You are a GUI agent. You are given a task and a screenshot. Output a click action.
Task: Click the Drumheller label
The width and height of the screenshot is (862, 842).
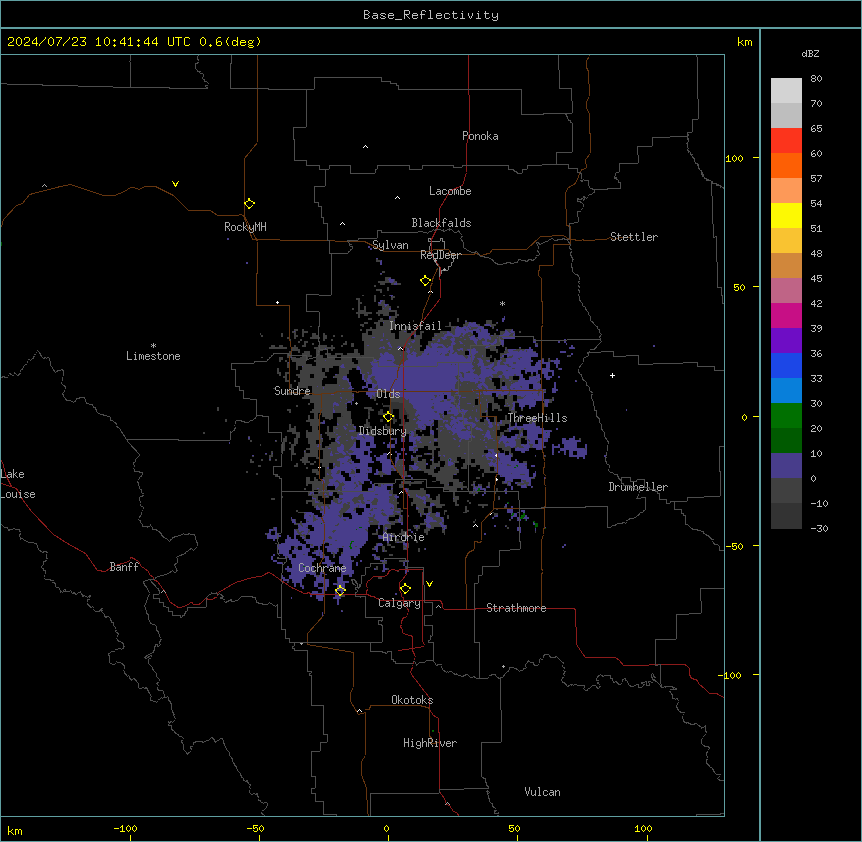[x=638, y=487]
